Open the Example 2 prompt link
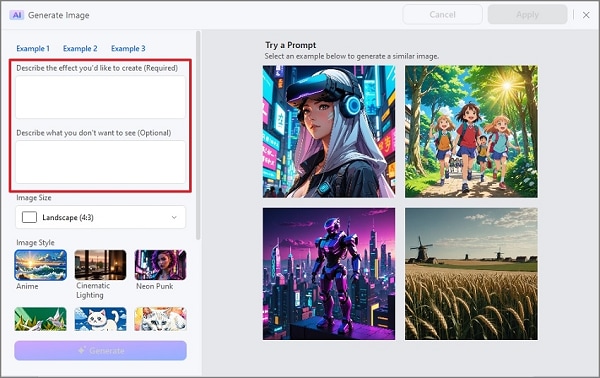The height and width of the screenshot is (378, 600). tap(80, 49)
